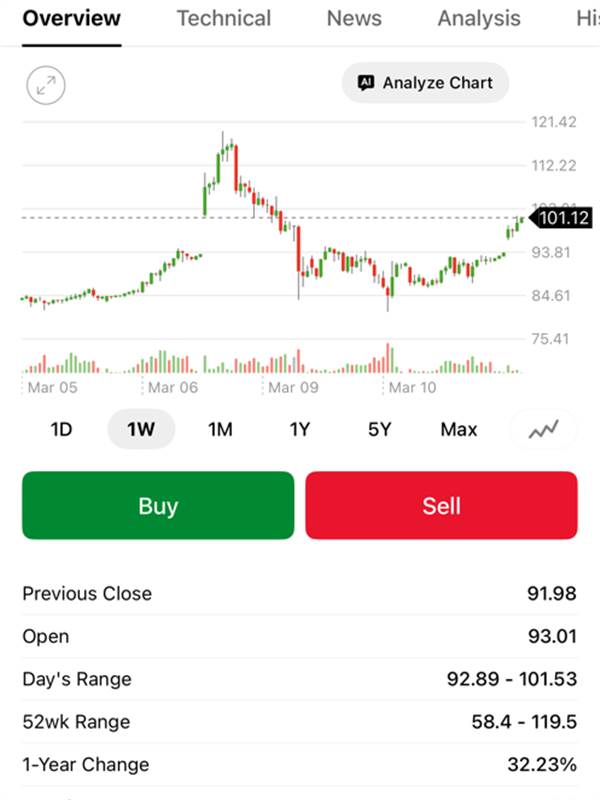
Task: Tap the Previous Close row
Action: coord(300,594)
